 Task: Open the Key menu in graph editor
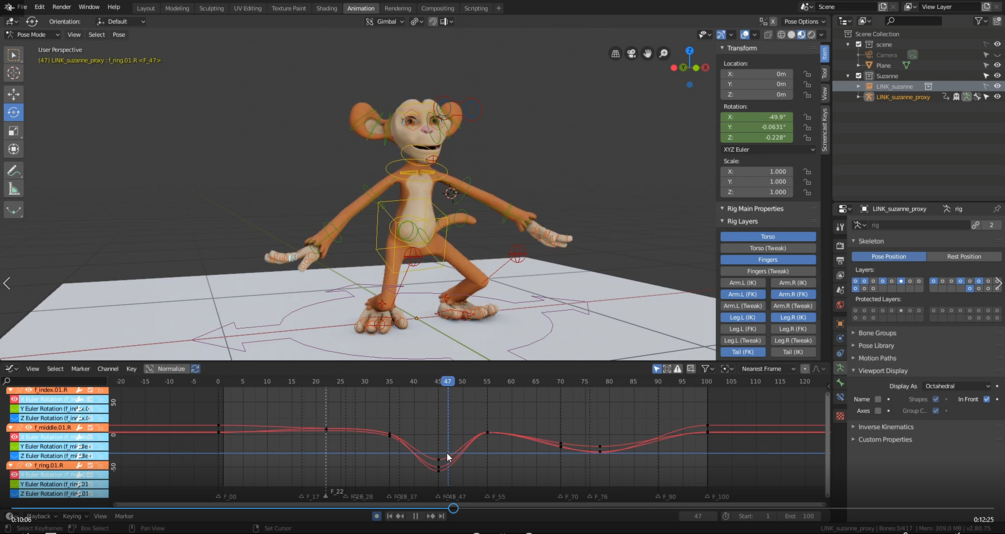pos(131,369)
